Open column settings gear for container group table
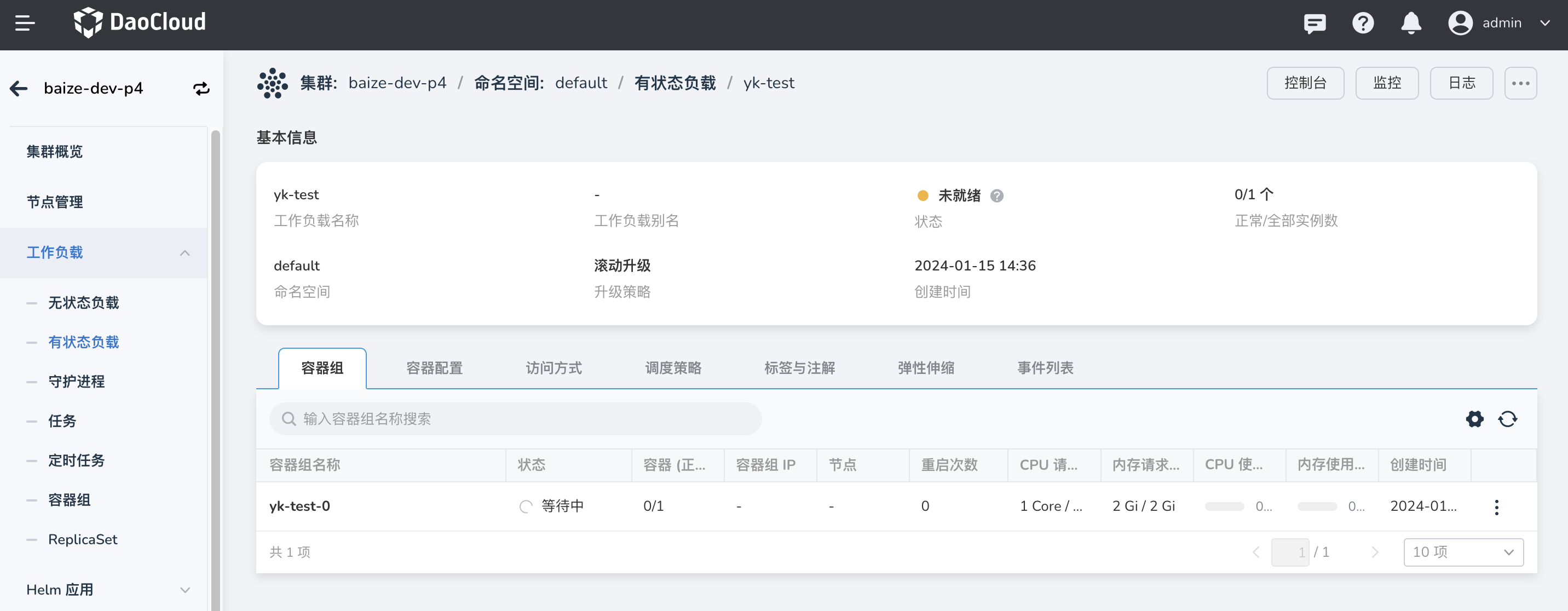This screenshot has height=611, width=1568. tap(1474, 419)
